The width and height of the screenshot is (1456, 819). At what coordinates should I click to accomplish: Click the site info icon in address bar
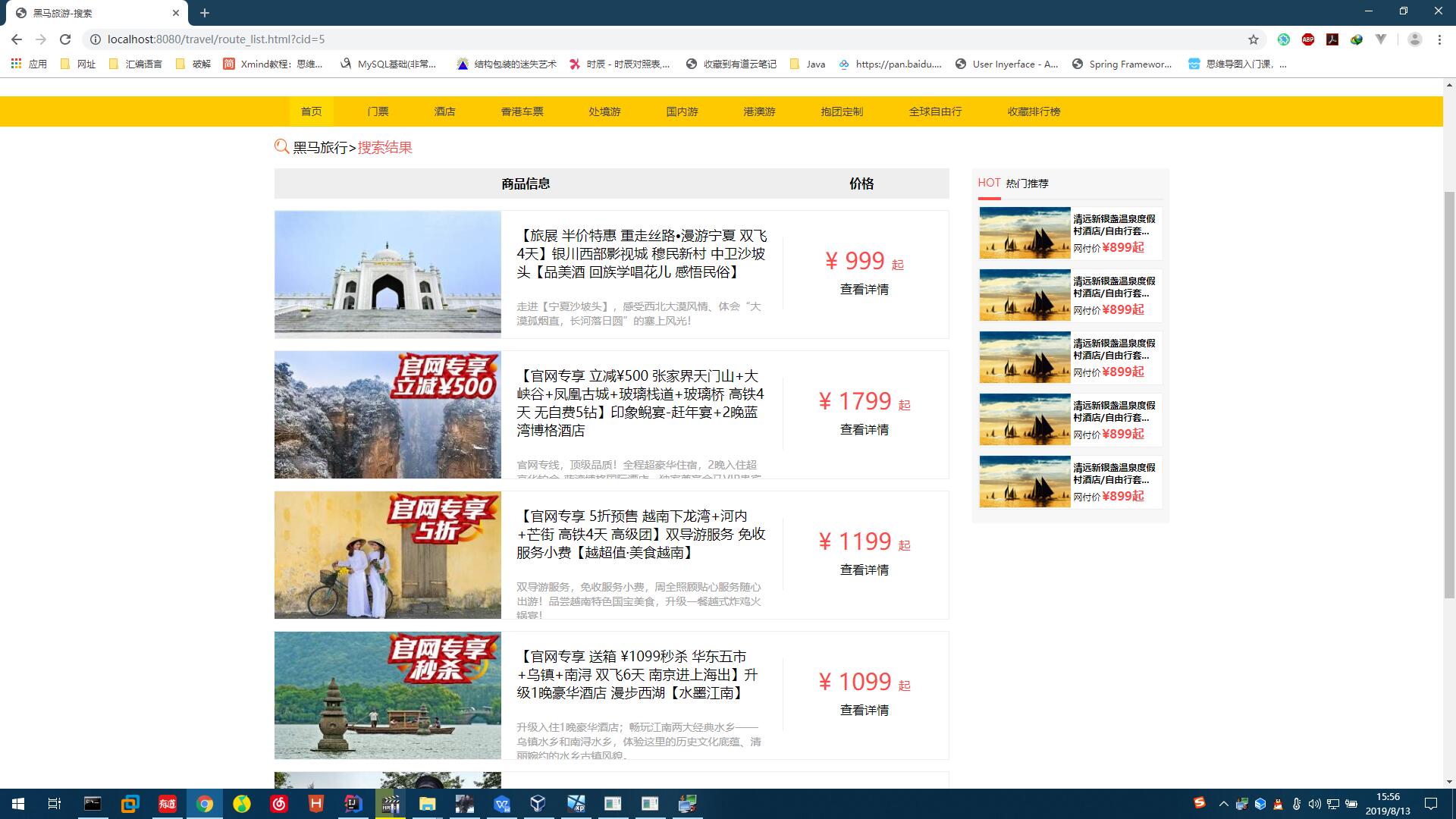click(x=96, y=39)
